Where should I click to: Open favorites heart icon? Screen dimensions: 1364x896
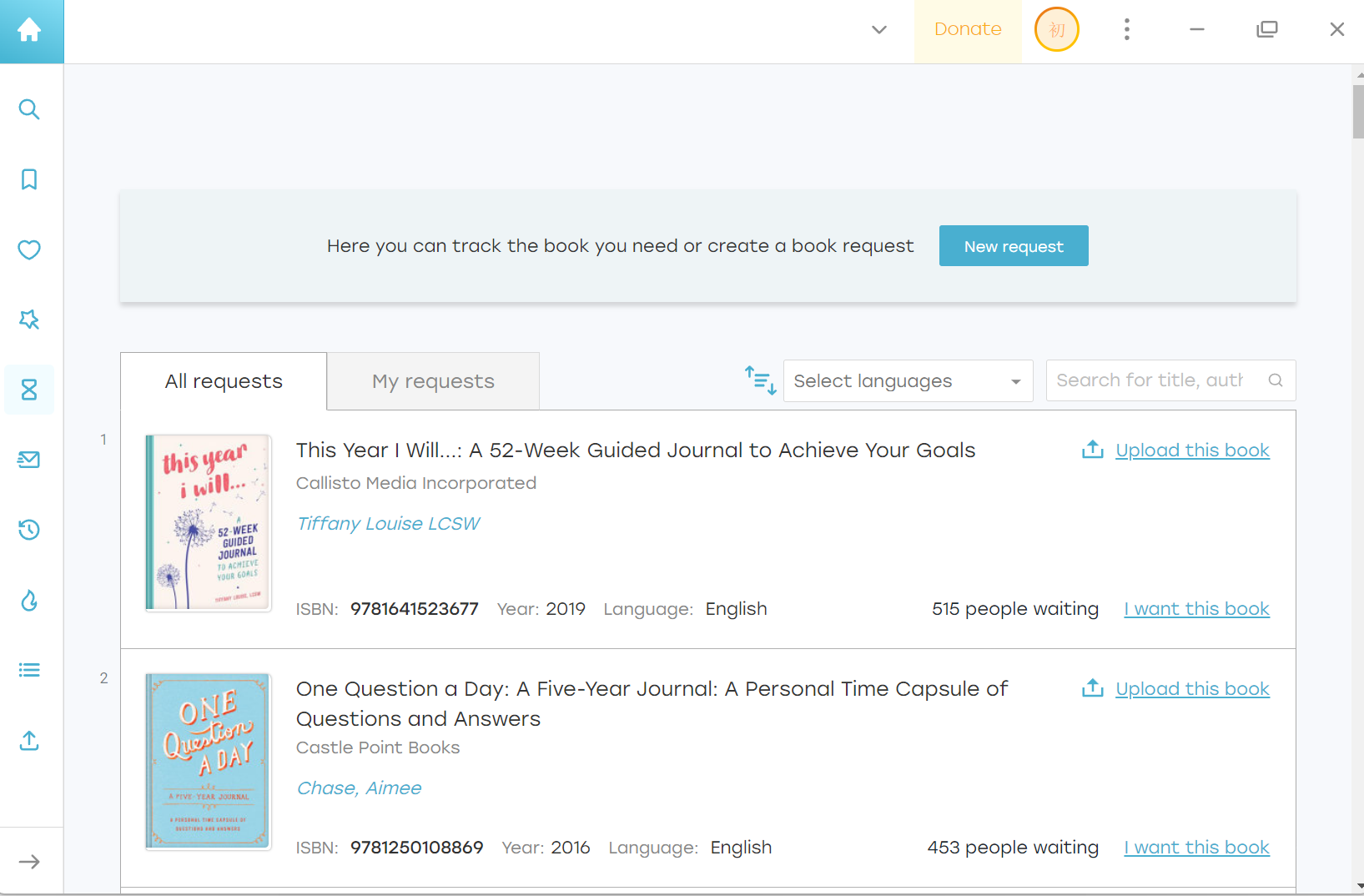pyautogui.click(x=29, y=249)
